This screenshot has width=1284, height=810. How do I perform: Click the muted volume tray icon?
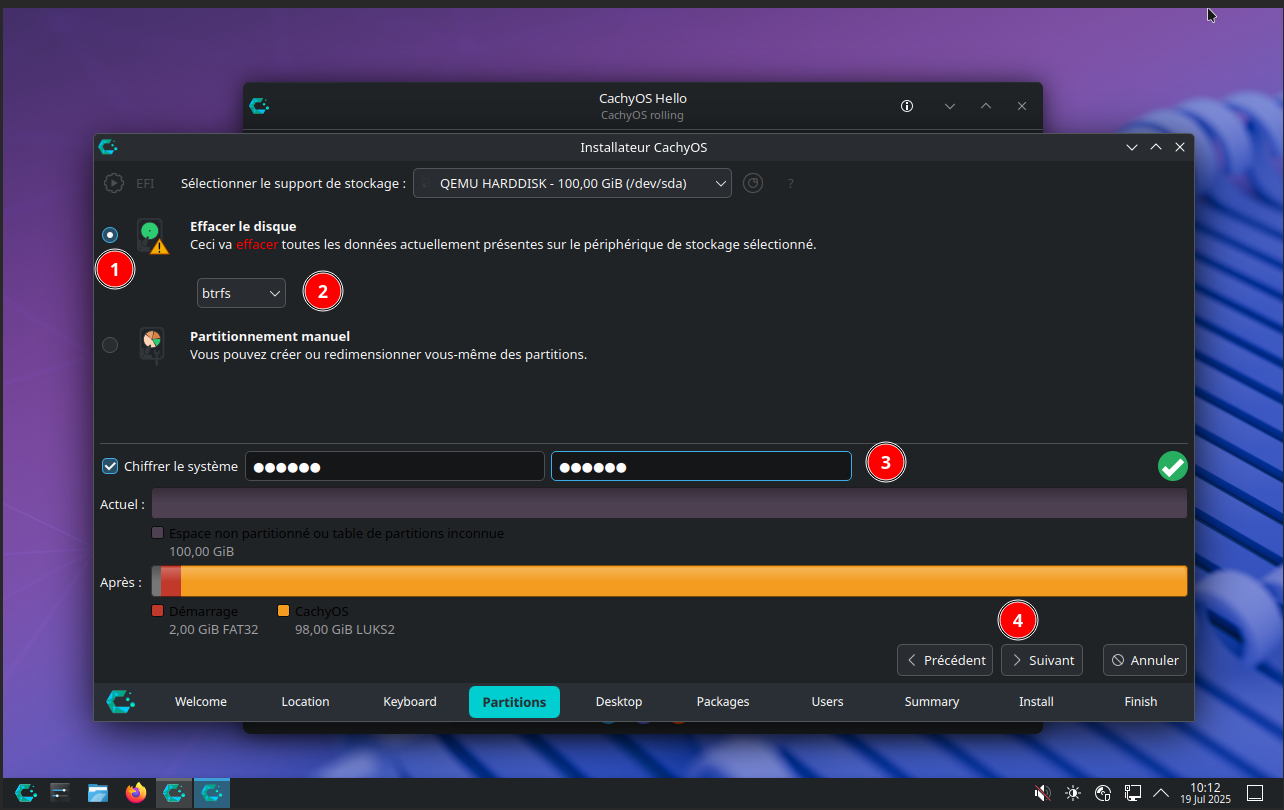click(1042, 793)
